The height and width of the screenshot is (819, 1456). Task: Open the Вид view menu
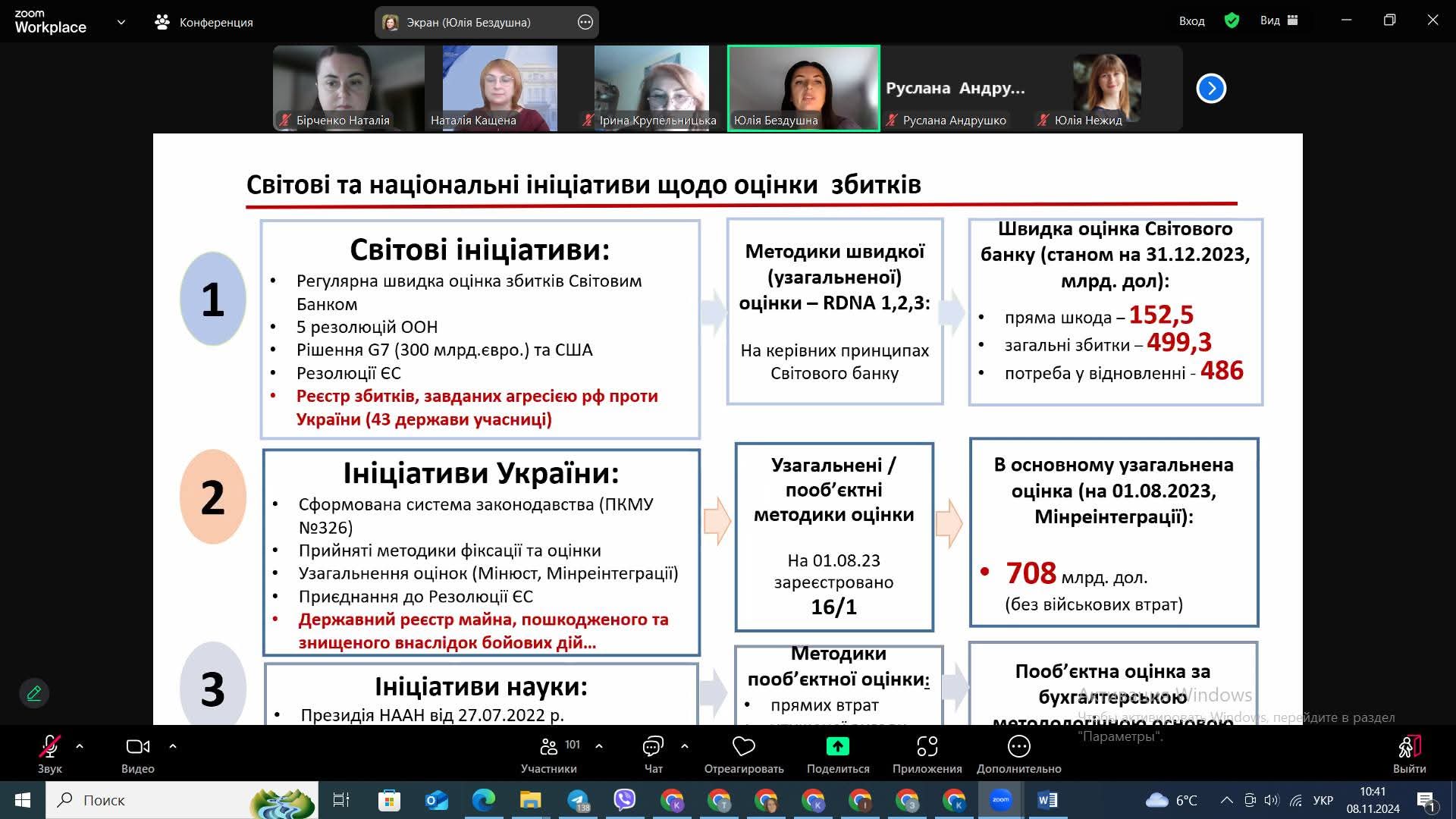pos(1279,21)
